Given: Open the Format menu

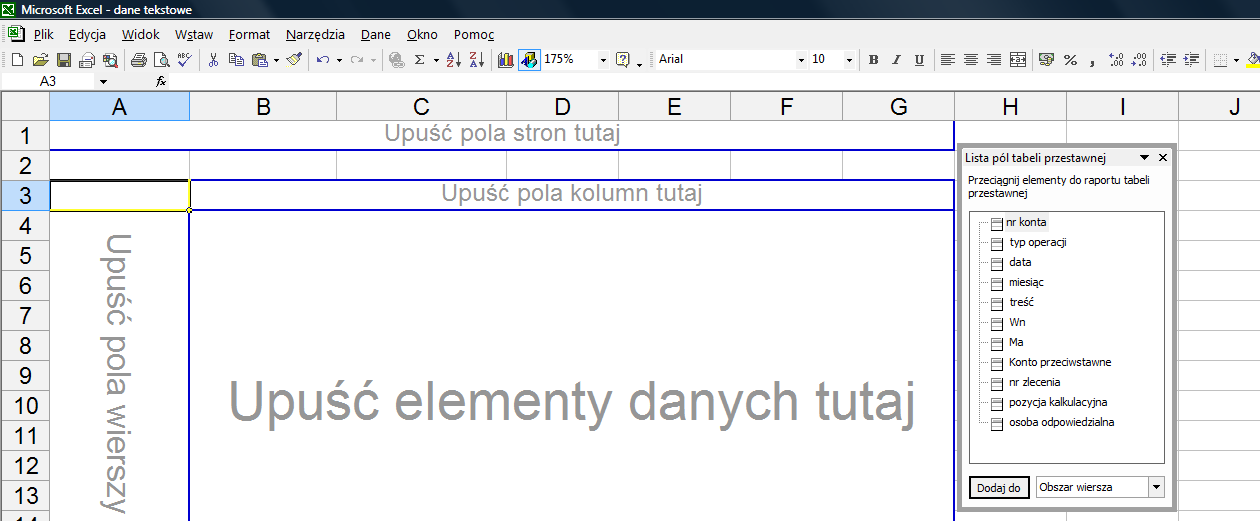Looking at the screenshot, I should [249, 34].
